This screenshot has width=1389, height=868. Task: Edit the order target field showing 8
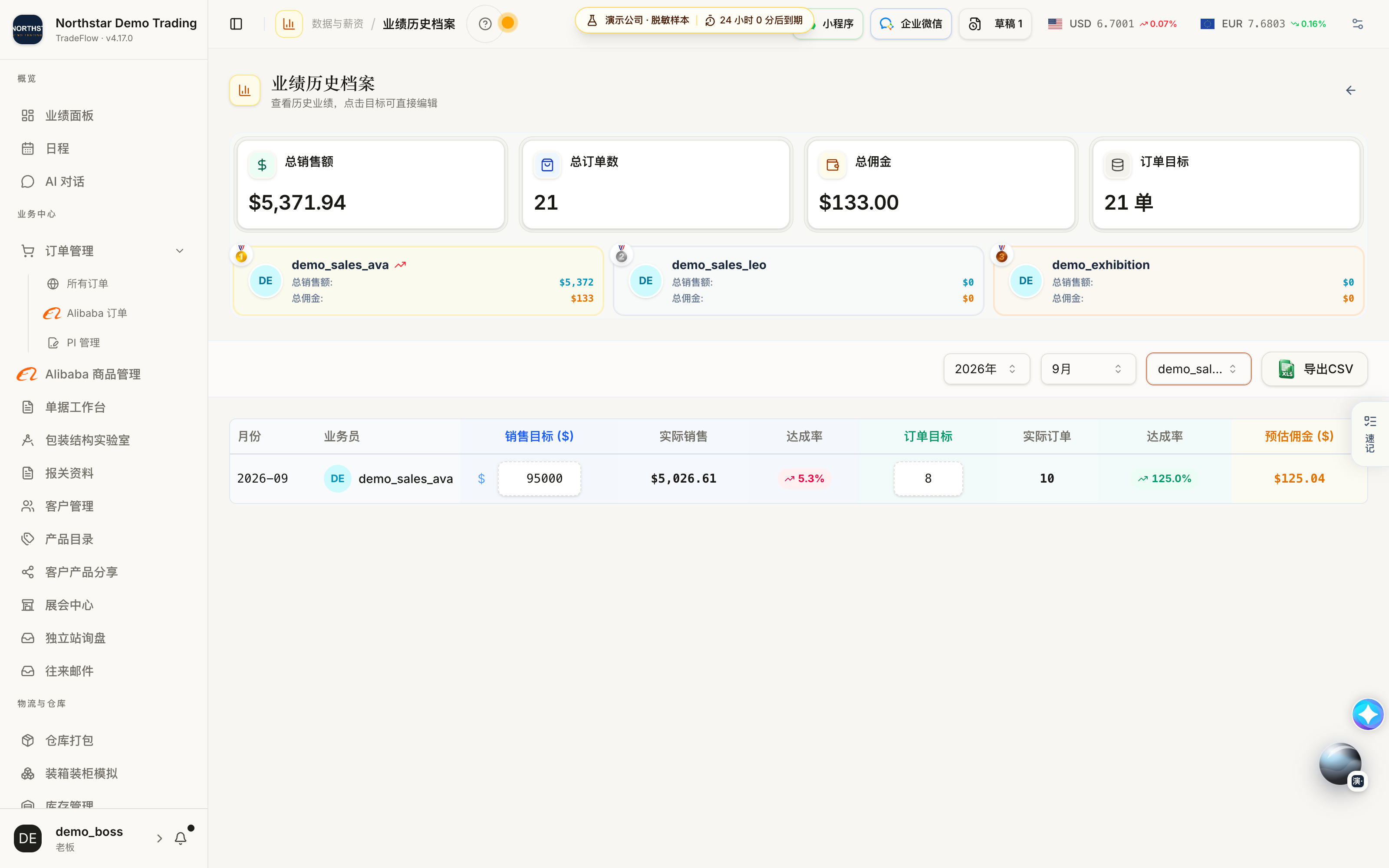pos(928,479)
